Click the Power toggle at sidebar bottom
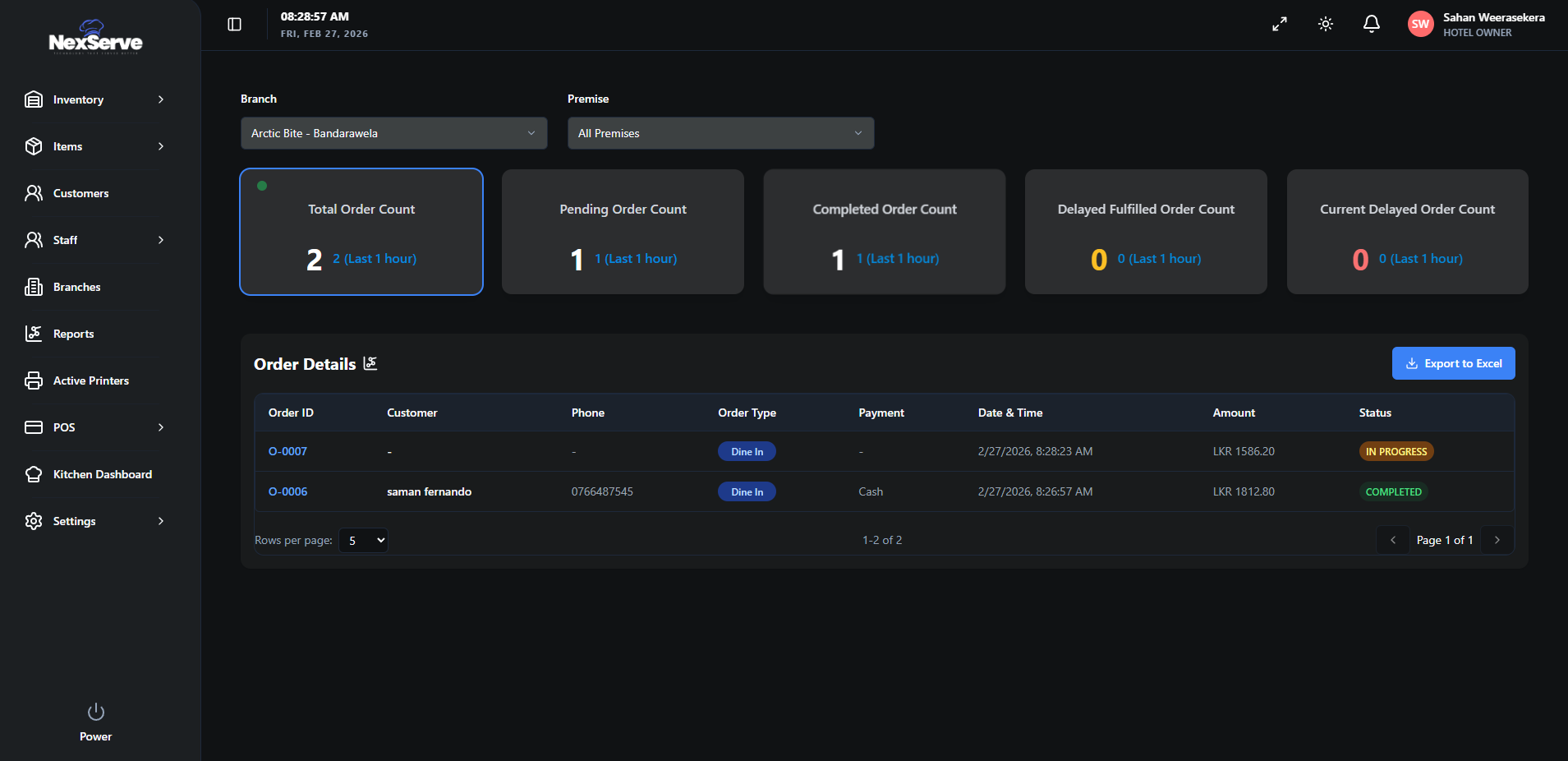Image resolution: width=1568 pixels, height=761 pixels. tap(94, 712)
